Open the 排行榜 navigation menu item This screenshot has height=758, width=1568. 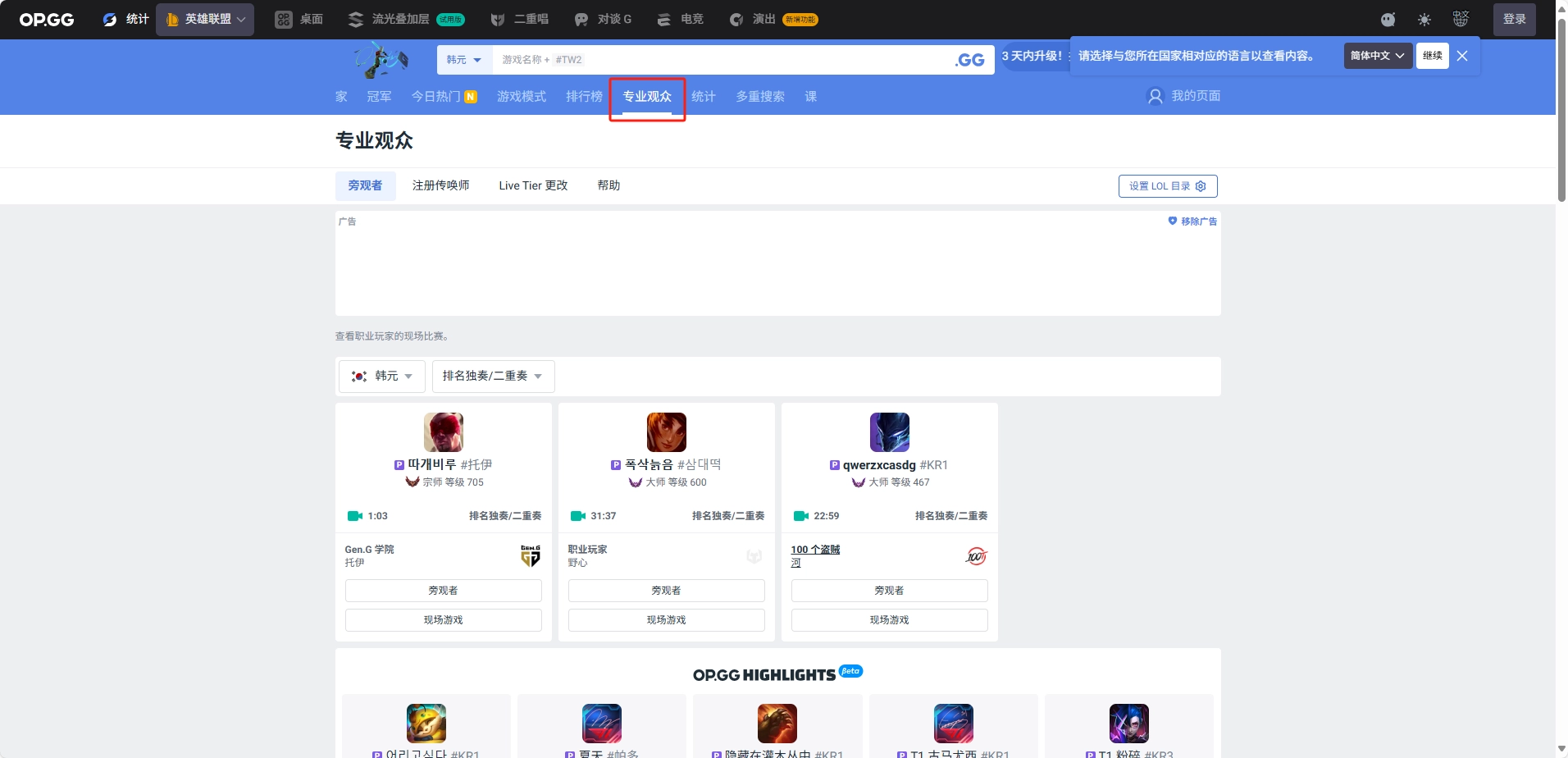point(584,97)
